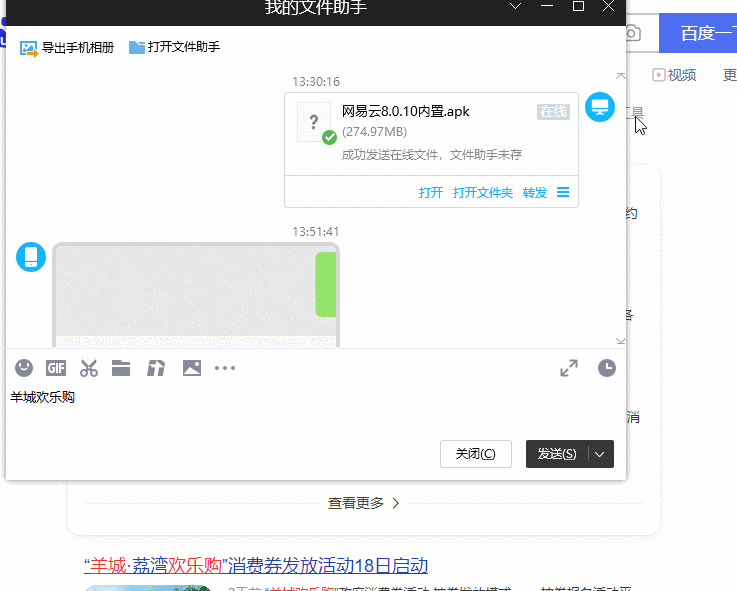Maximize the file assistant window

(578, 6)
